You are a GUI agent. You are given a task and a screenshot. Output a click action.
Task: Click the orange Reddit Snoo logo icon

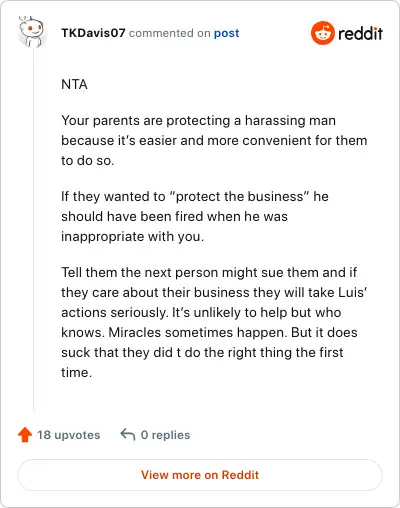322,33
